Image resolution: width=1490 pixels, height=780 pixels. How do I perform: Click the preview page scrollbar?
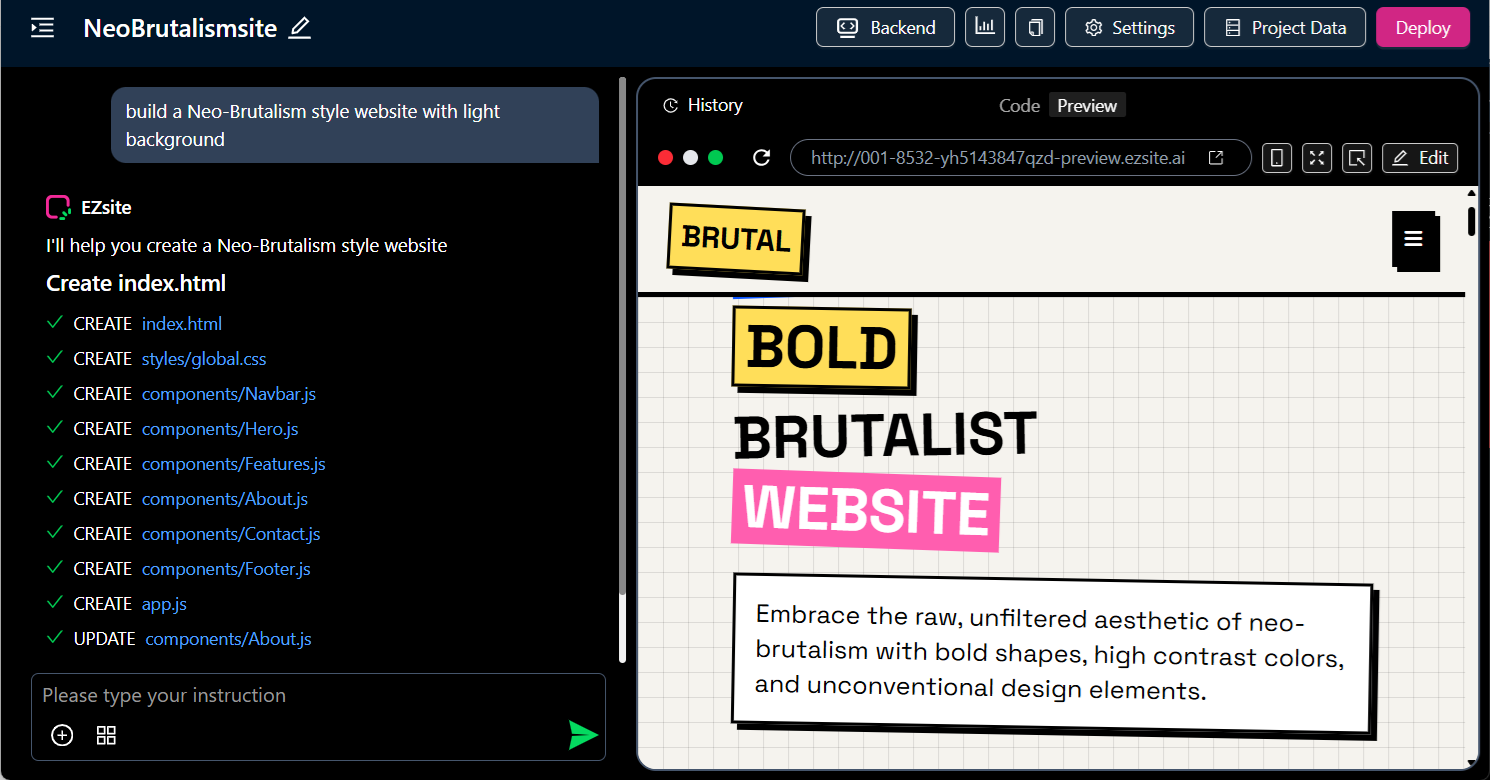[x=1471, y=221]
